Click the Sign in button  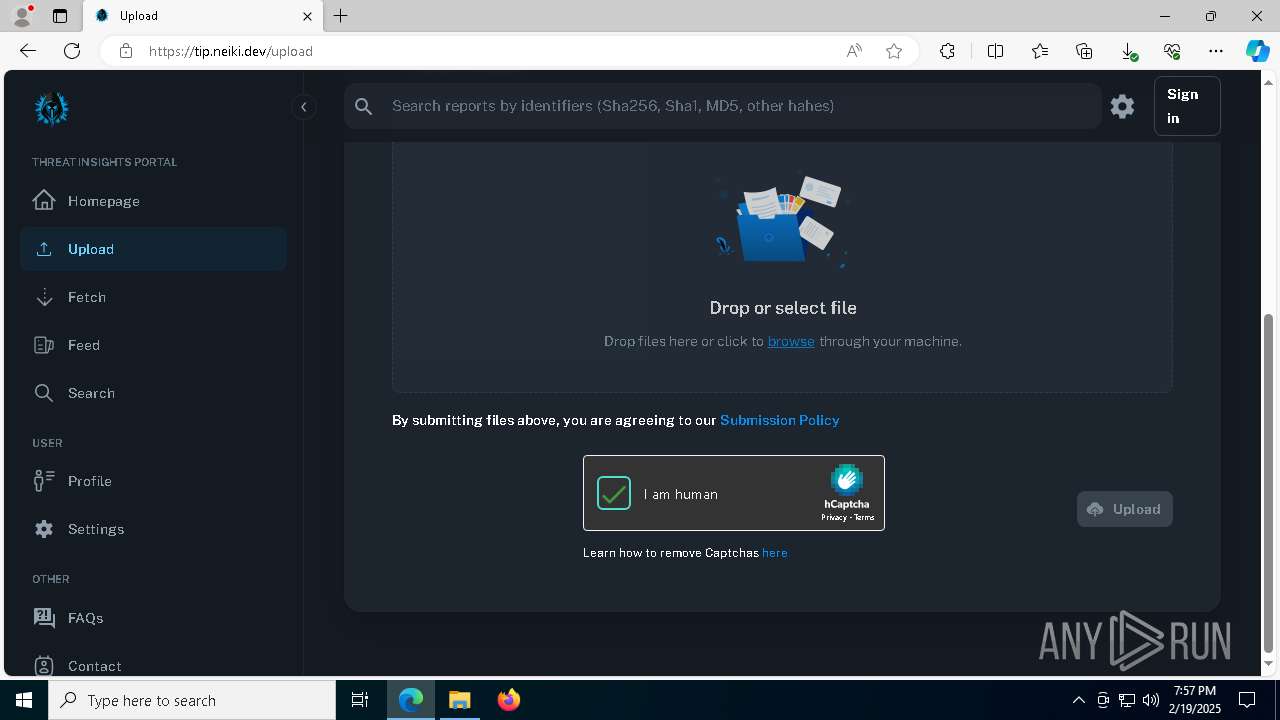pos(1187,106)
